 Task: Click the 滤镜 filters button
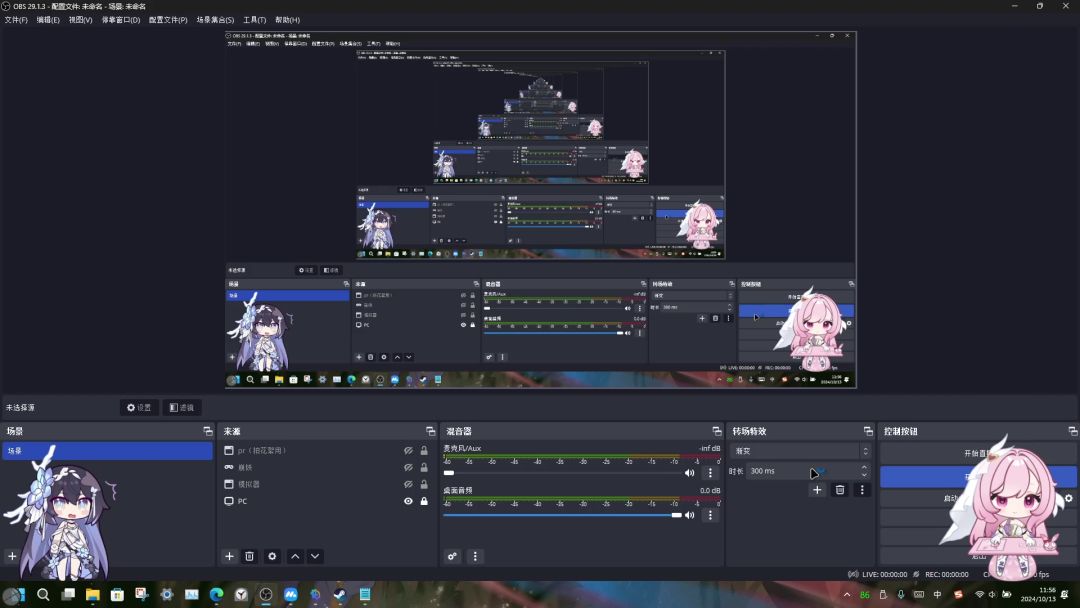pyautogui.click(x=182, y=408)
